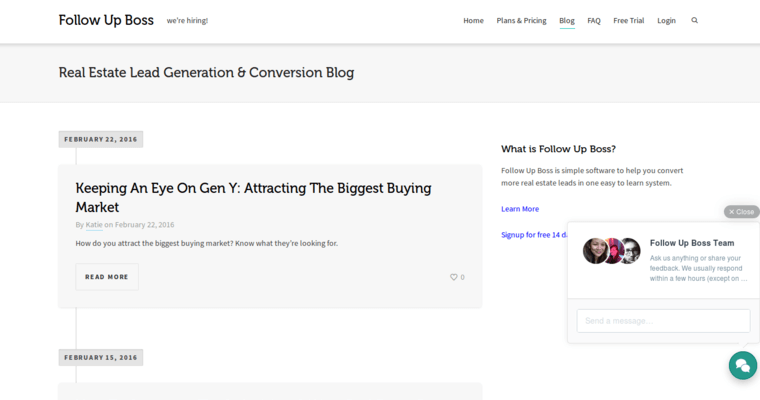This screenshot has height=400, width=760.
Task: Click the green chat bubble launcher
Action: pos(742,366)
